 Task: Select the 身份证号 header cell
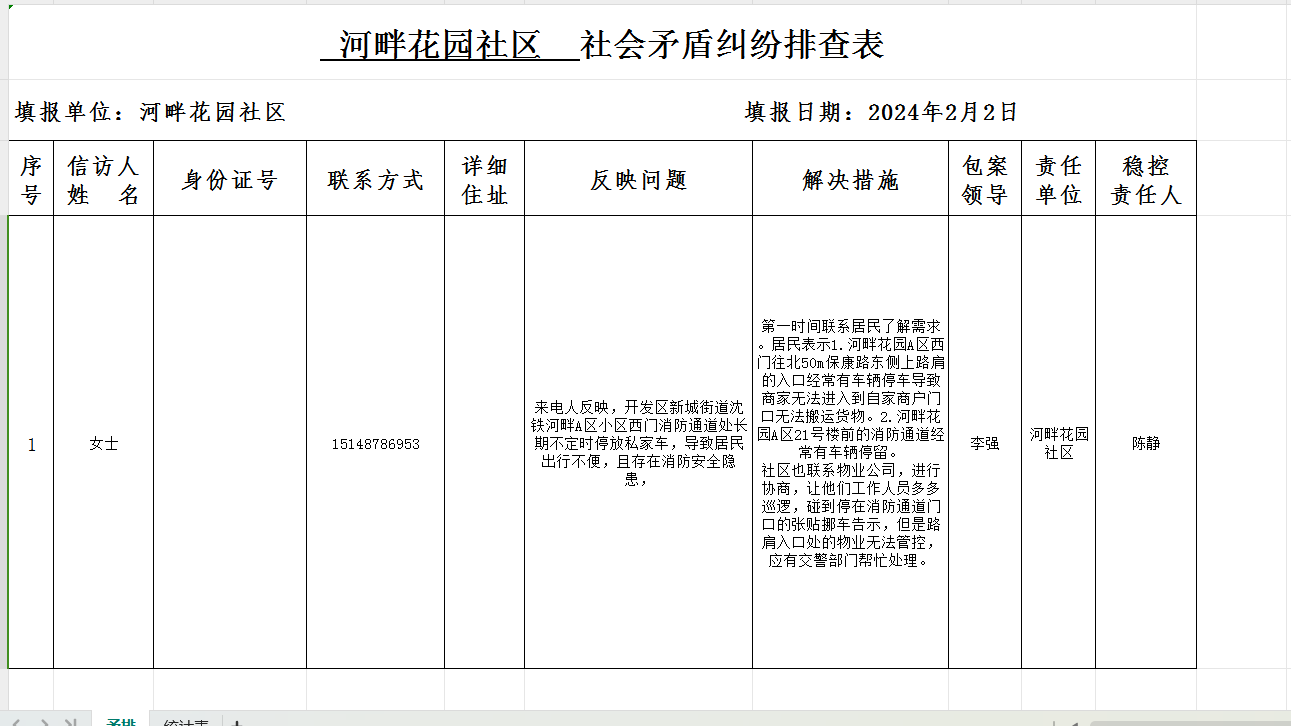coord(230,179)
